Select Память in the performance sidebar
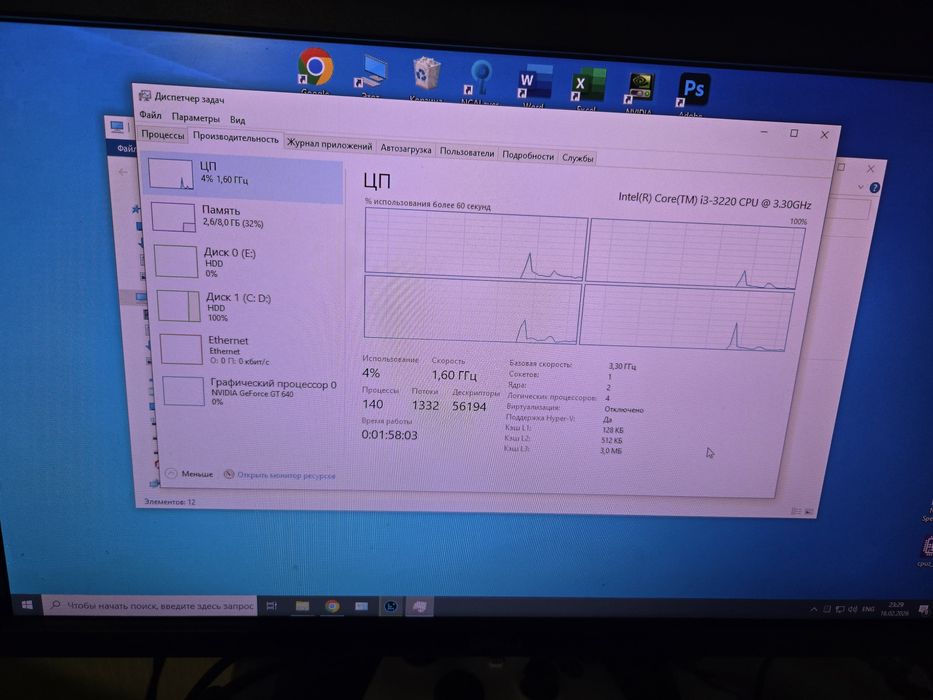Screen dimensions: 933x700 point(245,218)
